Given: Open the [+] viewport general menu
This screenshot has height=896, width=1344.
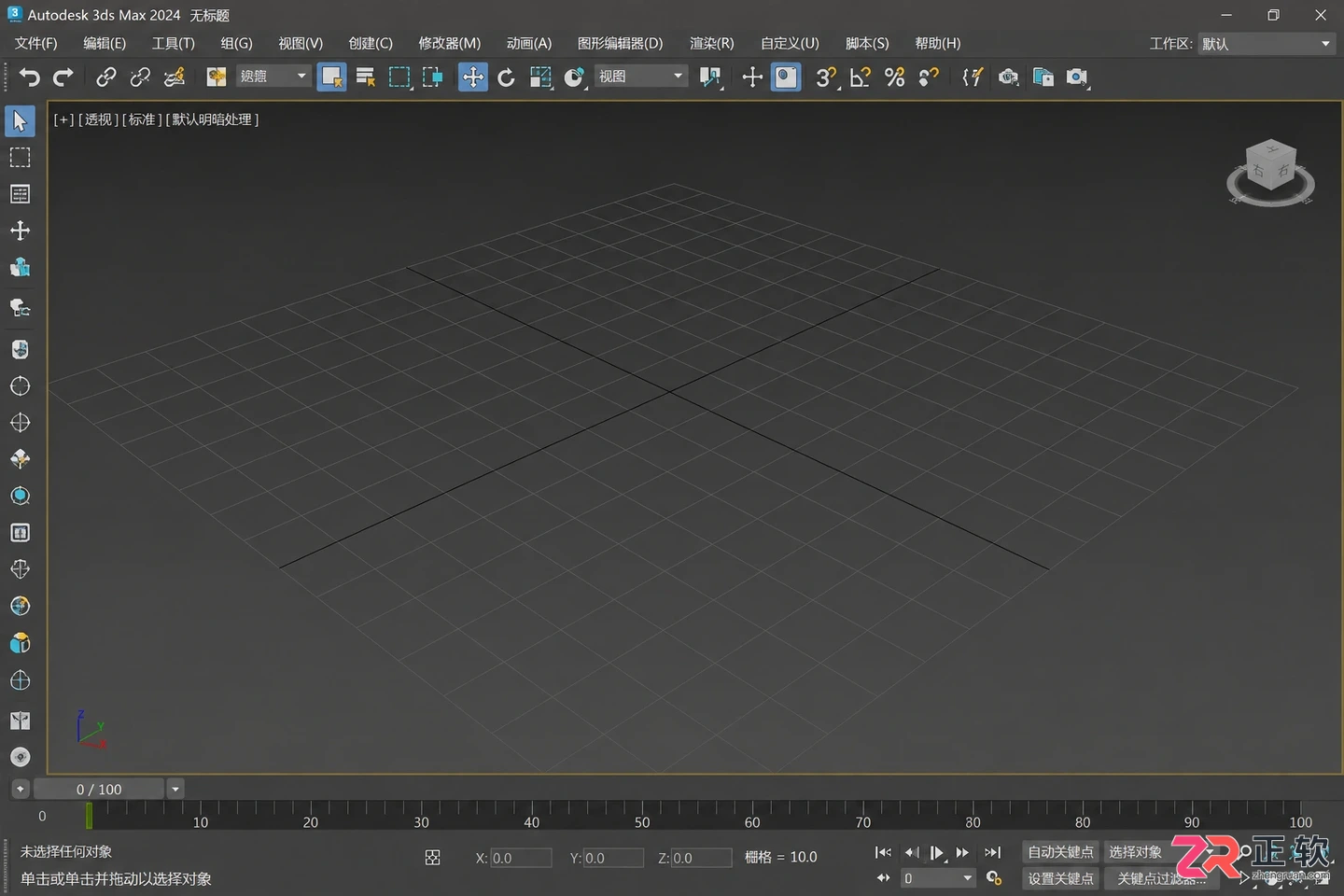Looking at the screenshot, I should 63,119.
